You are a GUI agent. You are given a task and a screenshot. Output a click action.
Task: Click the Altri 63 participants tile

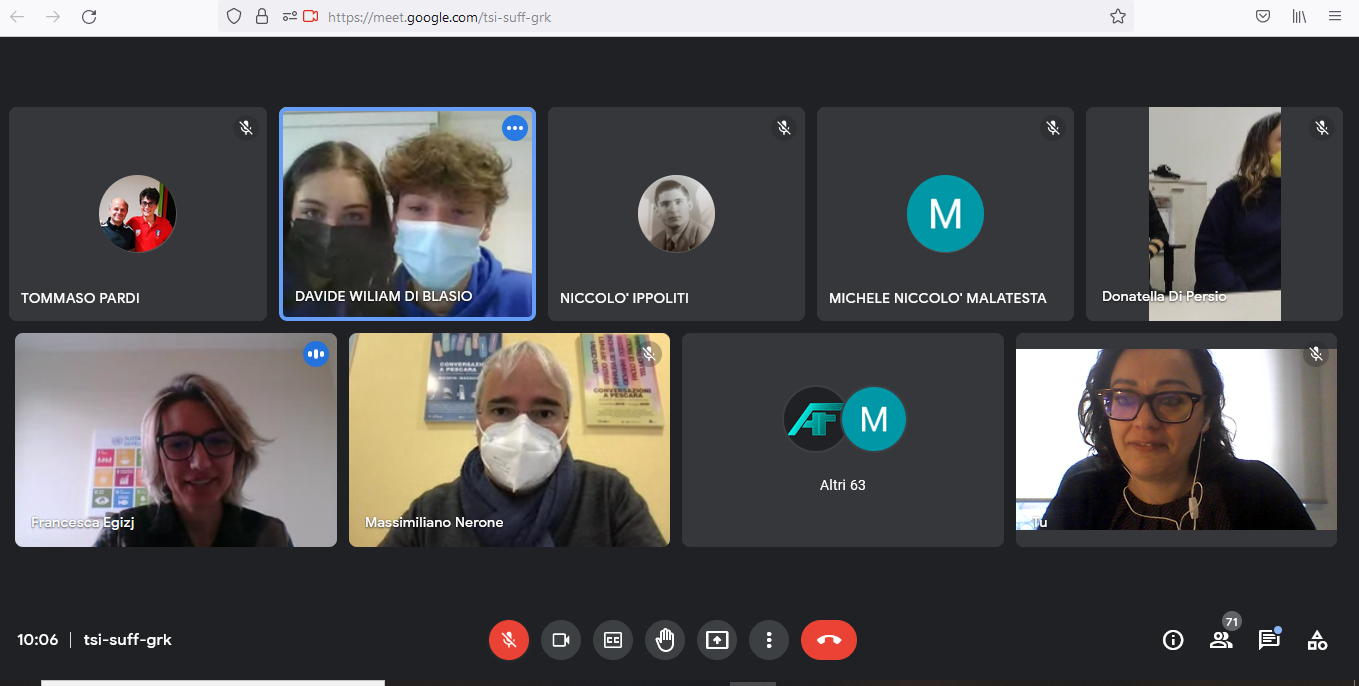842,440
